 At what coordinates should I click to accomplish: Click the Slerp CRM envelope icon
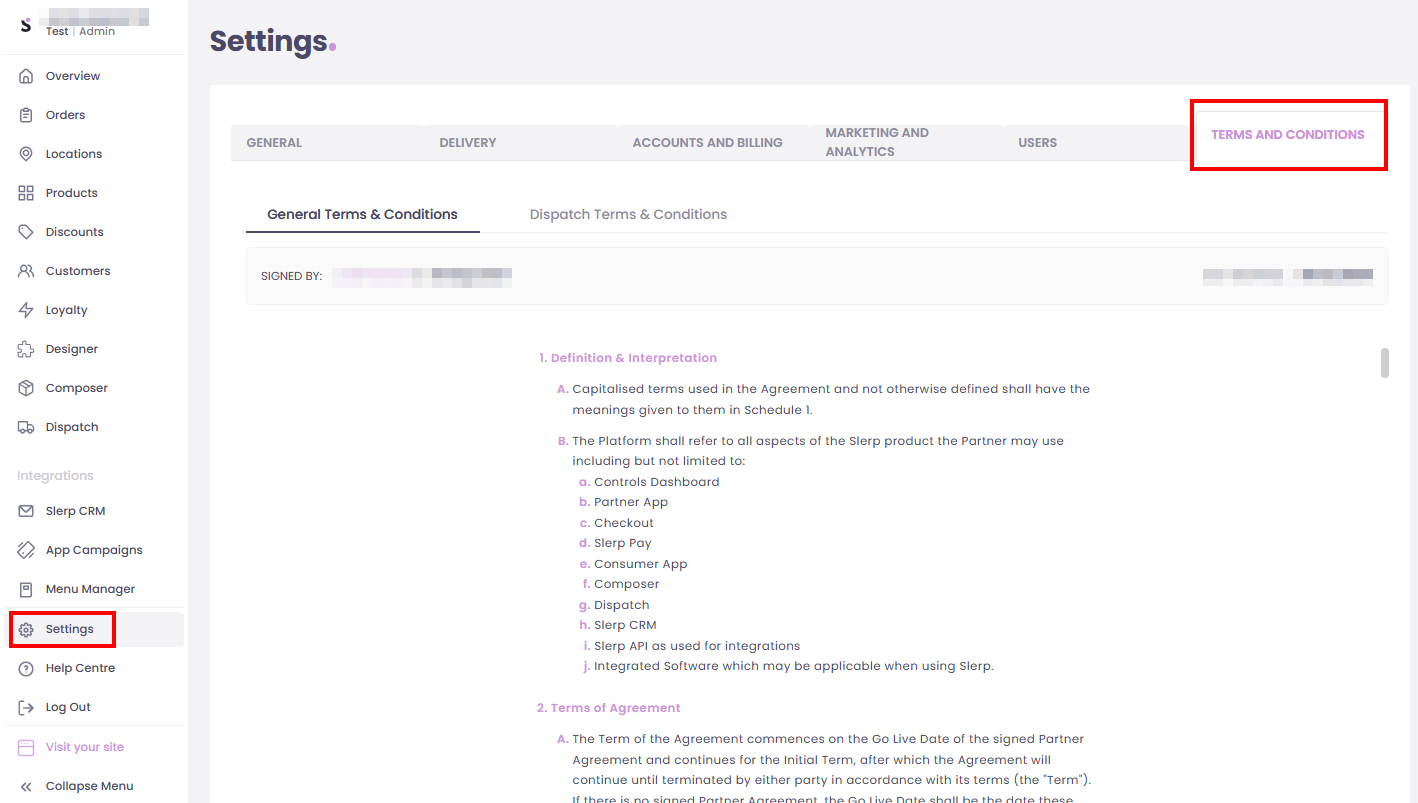tap(26, 511)
